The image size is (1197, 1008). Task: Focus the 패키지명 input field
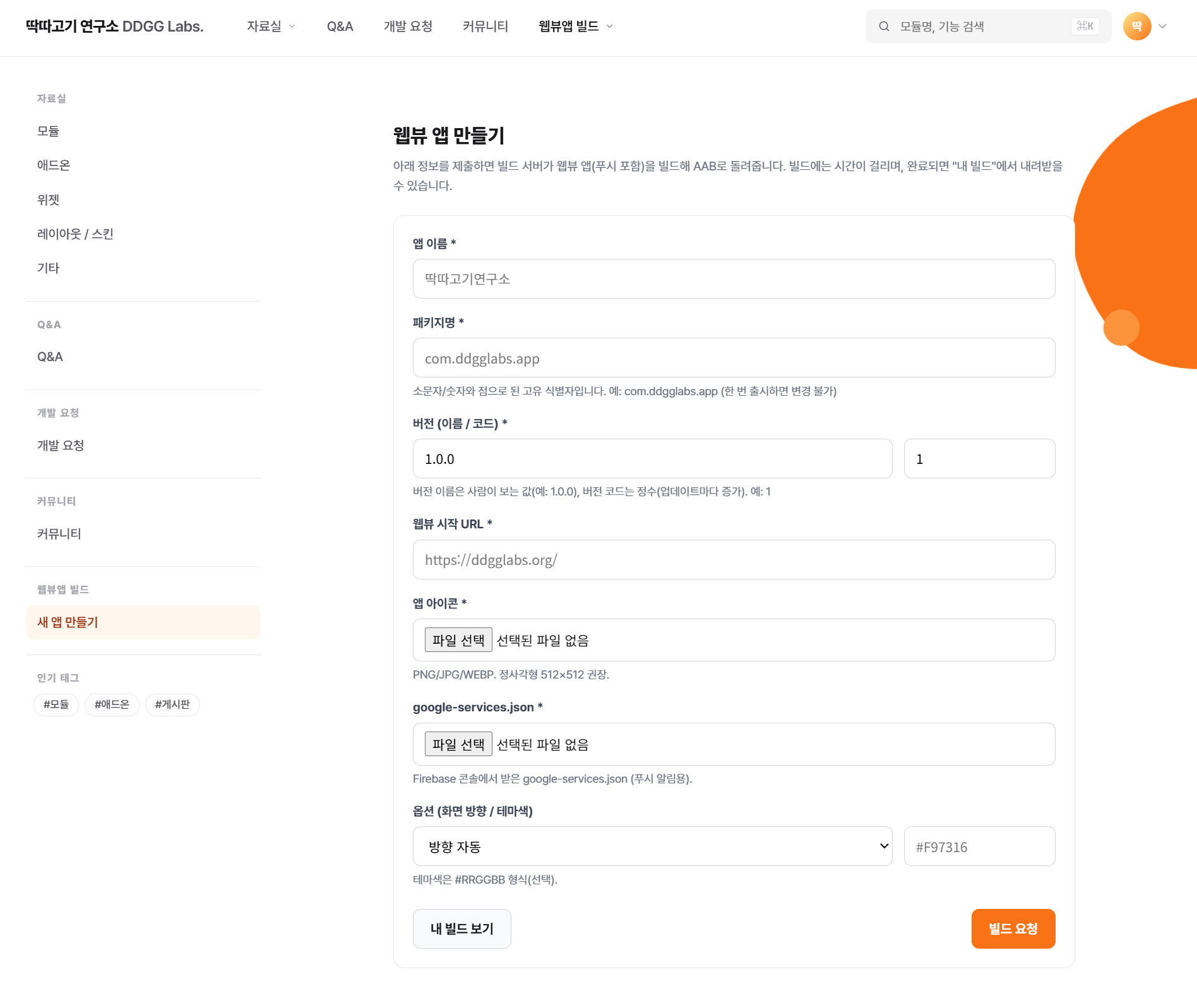[734, 358]
